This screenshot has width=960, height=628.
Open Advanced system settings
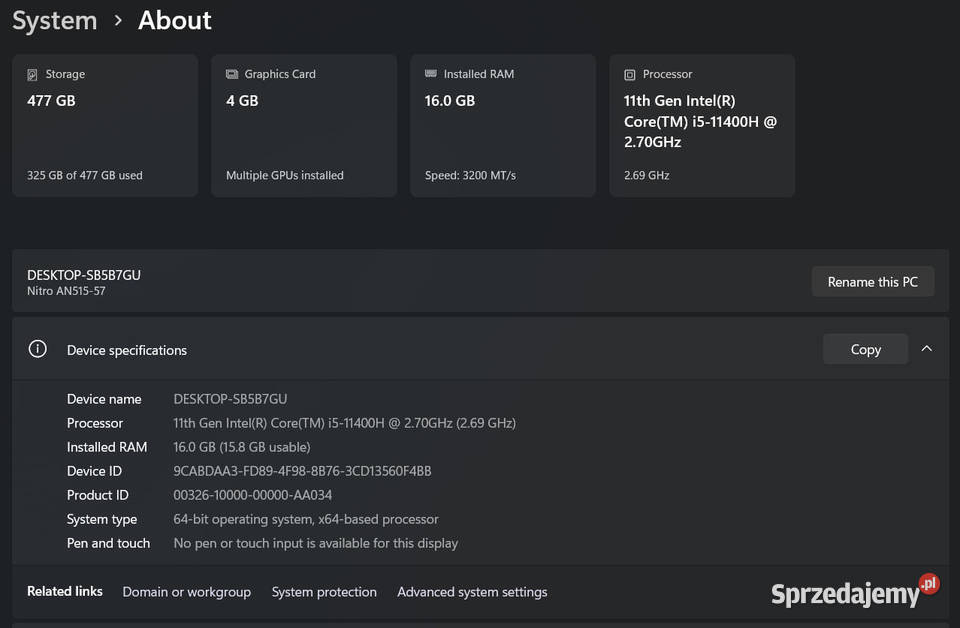(x=472, y=592)
